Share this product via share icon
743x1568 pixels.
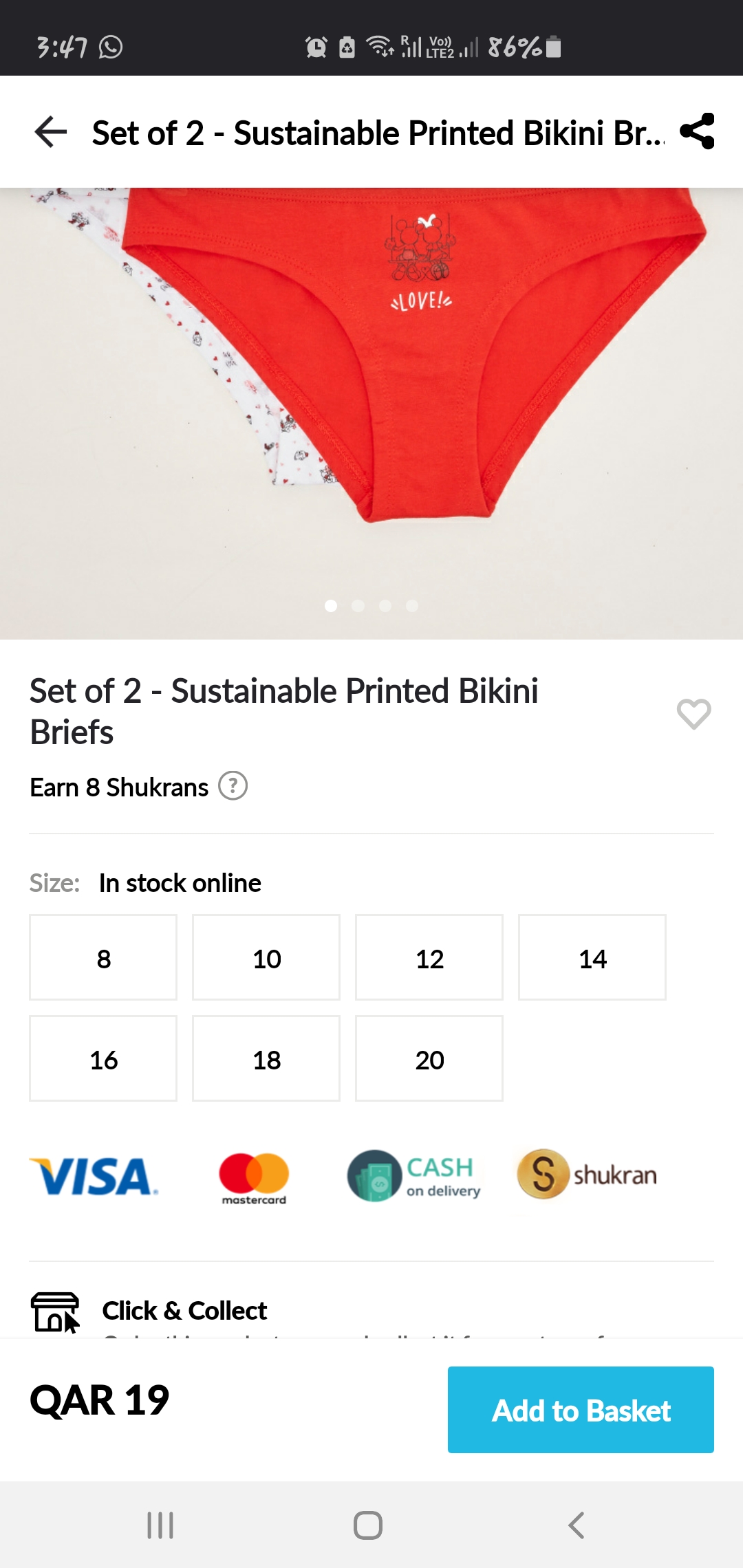697,131
